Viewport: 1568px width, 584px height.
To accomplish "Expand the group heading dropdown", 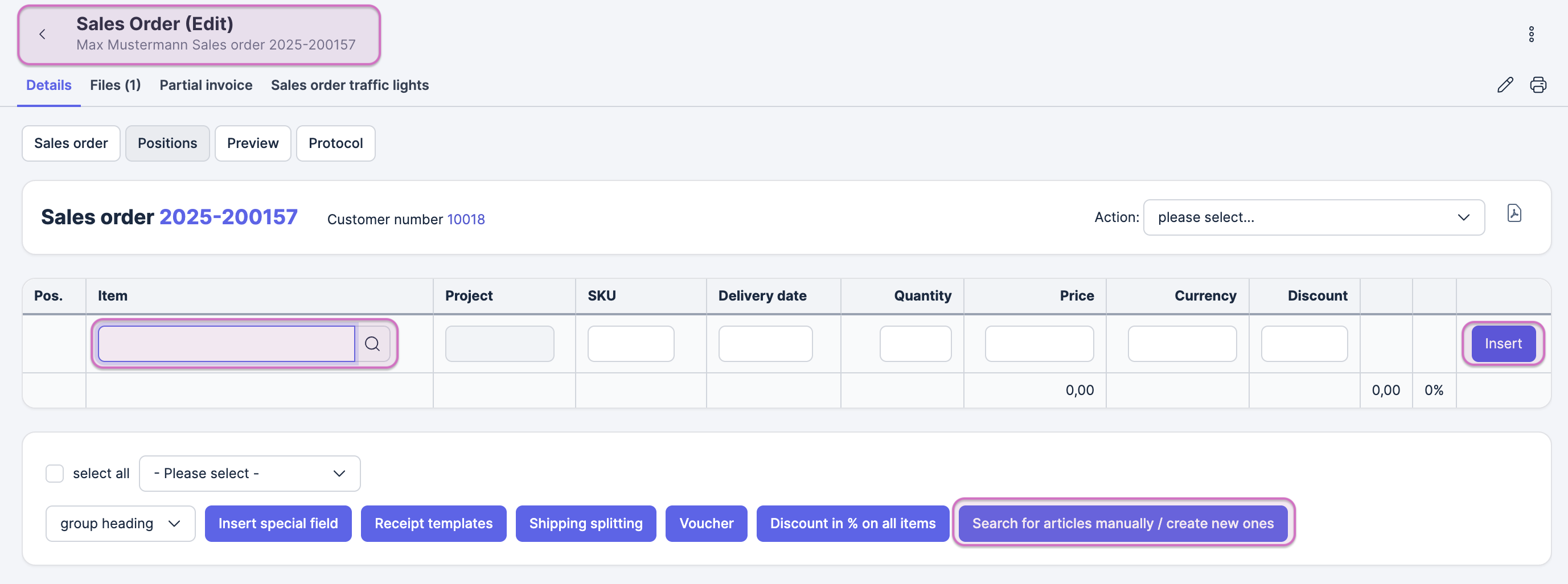I will [120, 523].
